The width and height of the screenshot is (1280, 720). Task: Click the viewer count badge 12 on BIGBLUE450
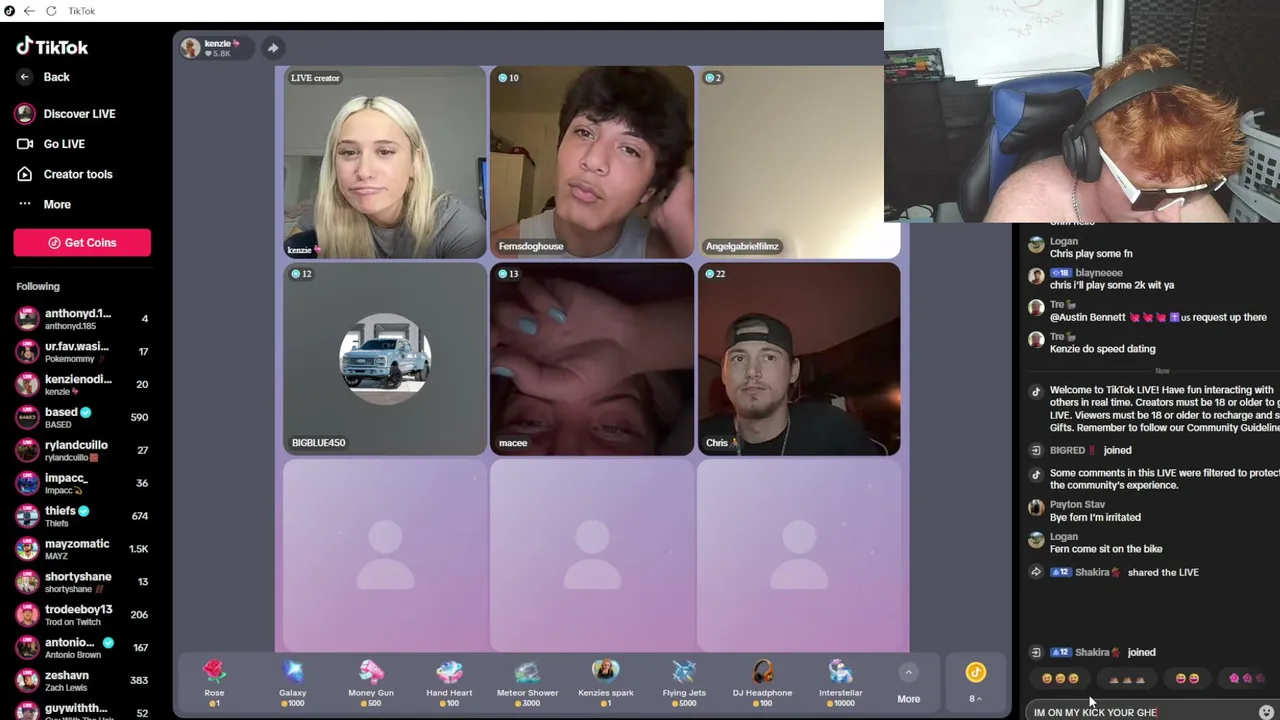coord(301,274)
